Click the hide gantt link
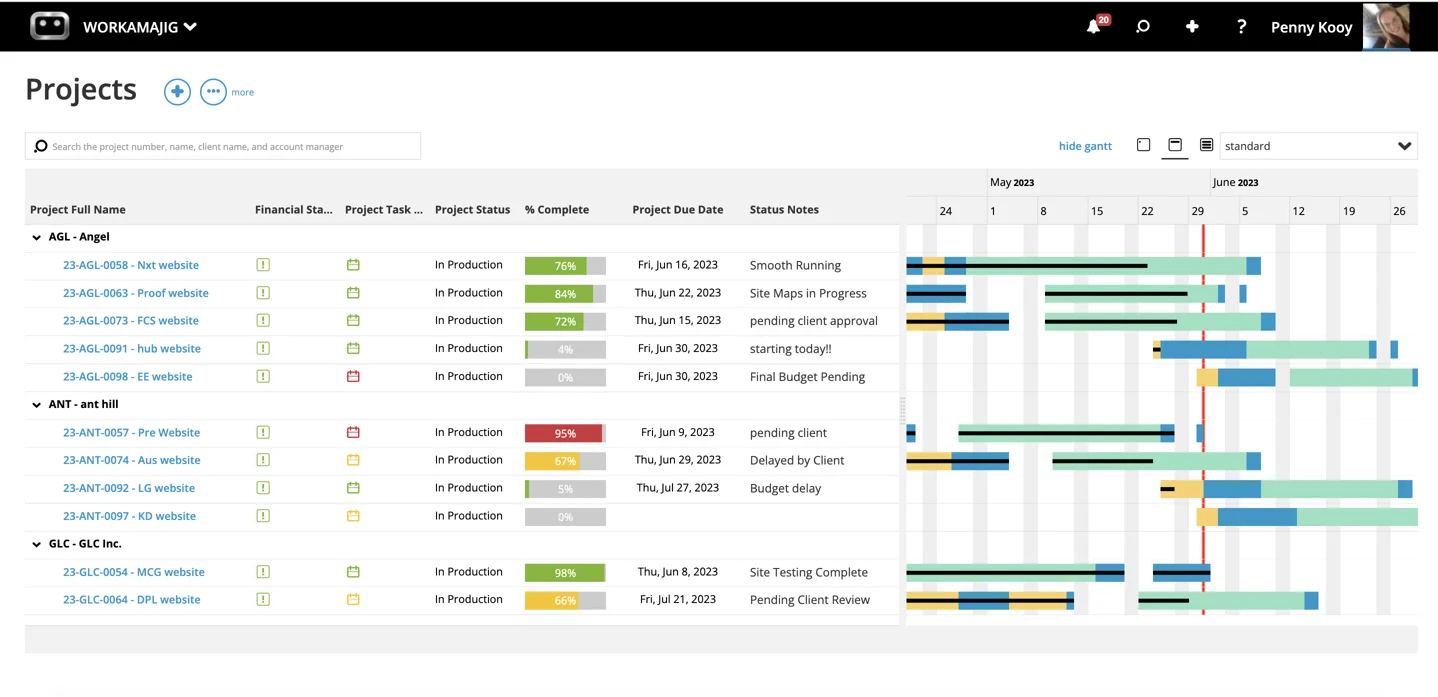This screenshot has height=697, width=1438. coord(1085,146)
